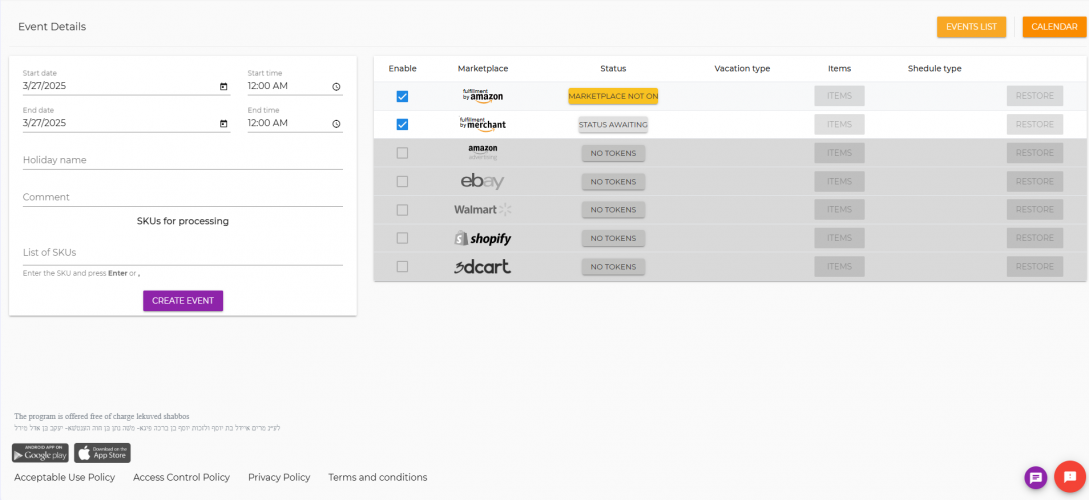Uncheck Enable for Fulfillment by Merchant
Image resolution: width=1089 pixels, height=500 pixels.
tap(402, 124)
